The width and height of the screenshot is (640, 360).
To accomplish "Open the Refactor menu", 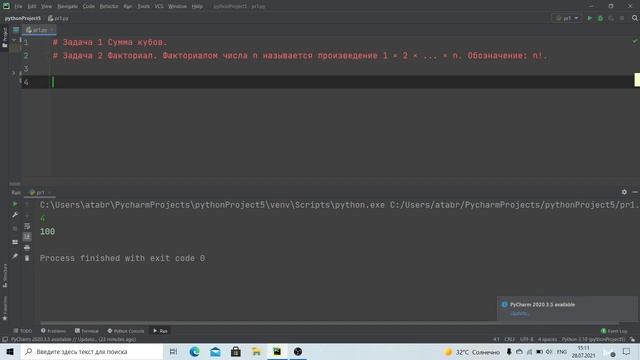I will coord(109,7).
